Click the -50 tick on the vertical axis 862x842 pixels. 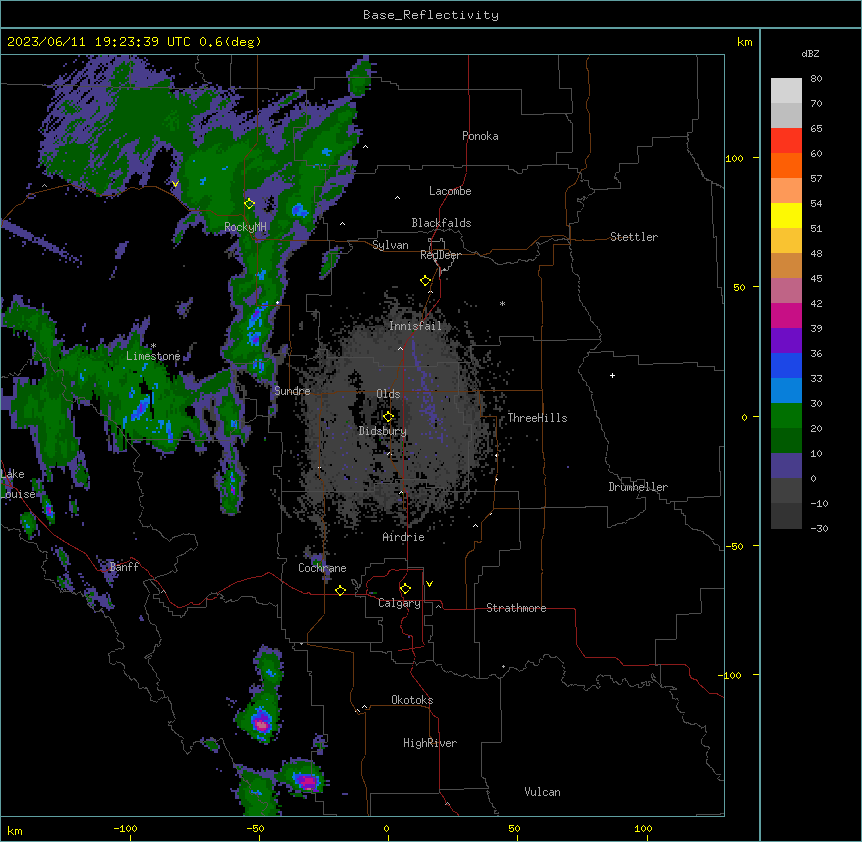point(734,546)
